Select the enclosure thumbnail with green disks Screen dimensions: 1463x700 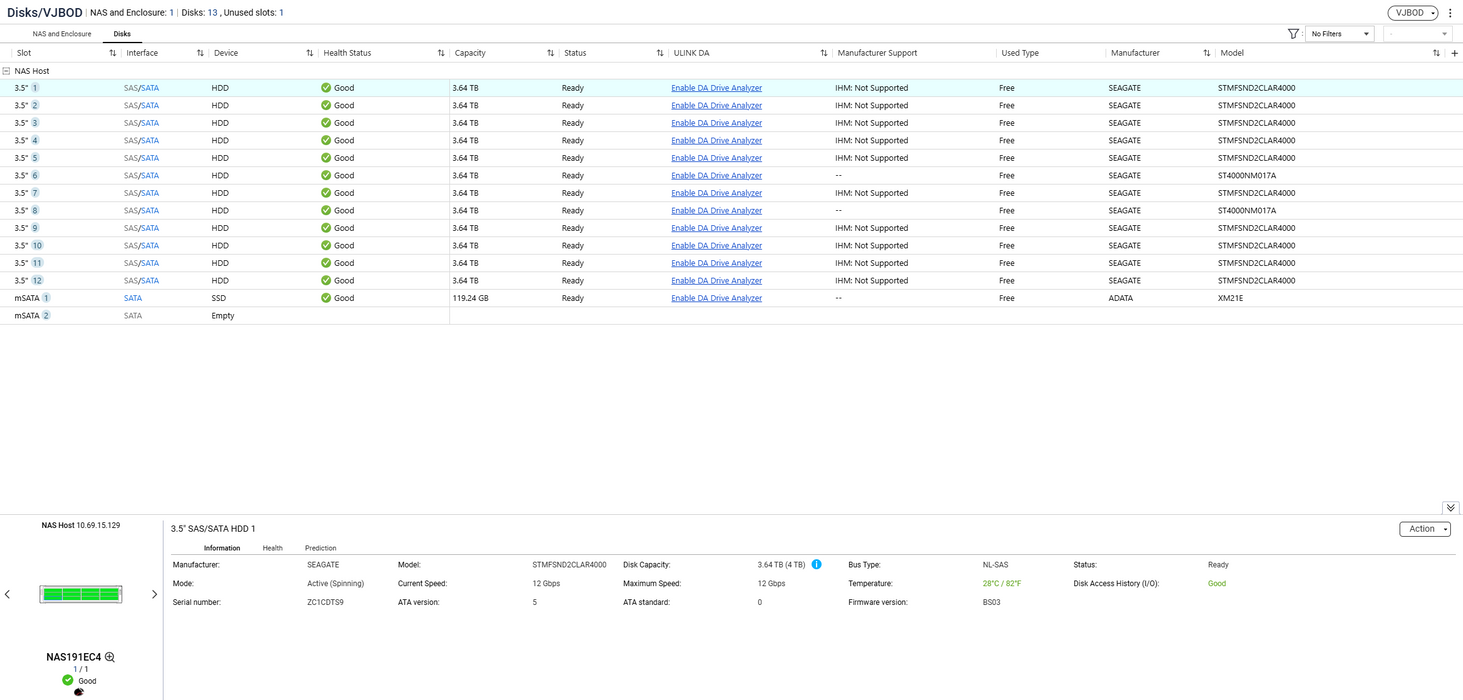(x=80, y=594)
